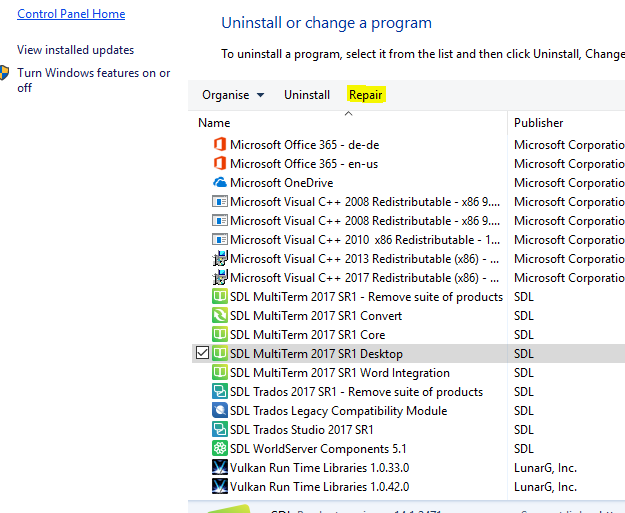
Task: Open the Organise dropdown menu
Action: pos(233,95)
